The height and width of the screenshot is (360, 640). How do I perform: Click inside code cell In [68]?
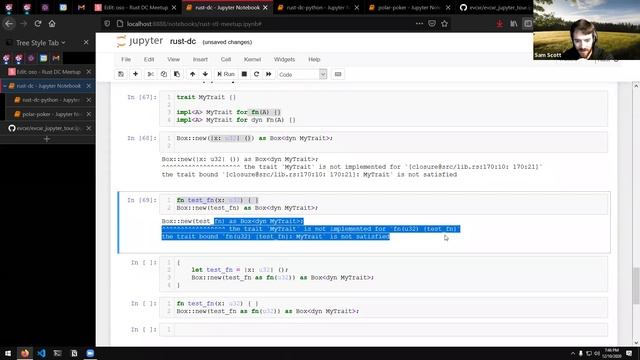[383, 142]
